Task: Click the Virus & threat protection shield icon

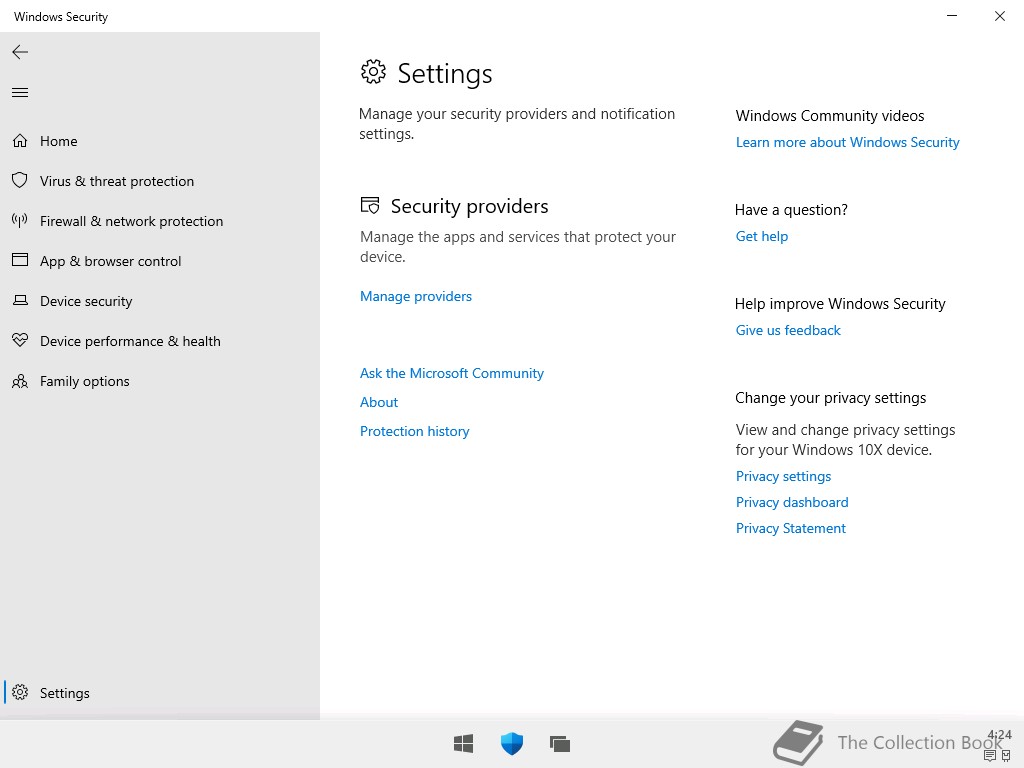Action: click(20, 180)
